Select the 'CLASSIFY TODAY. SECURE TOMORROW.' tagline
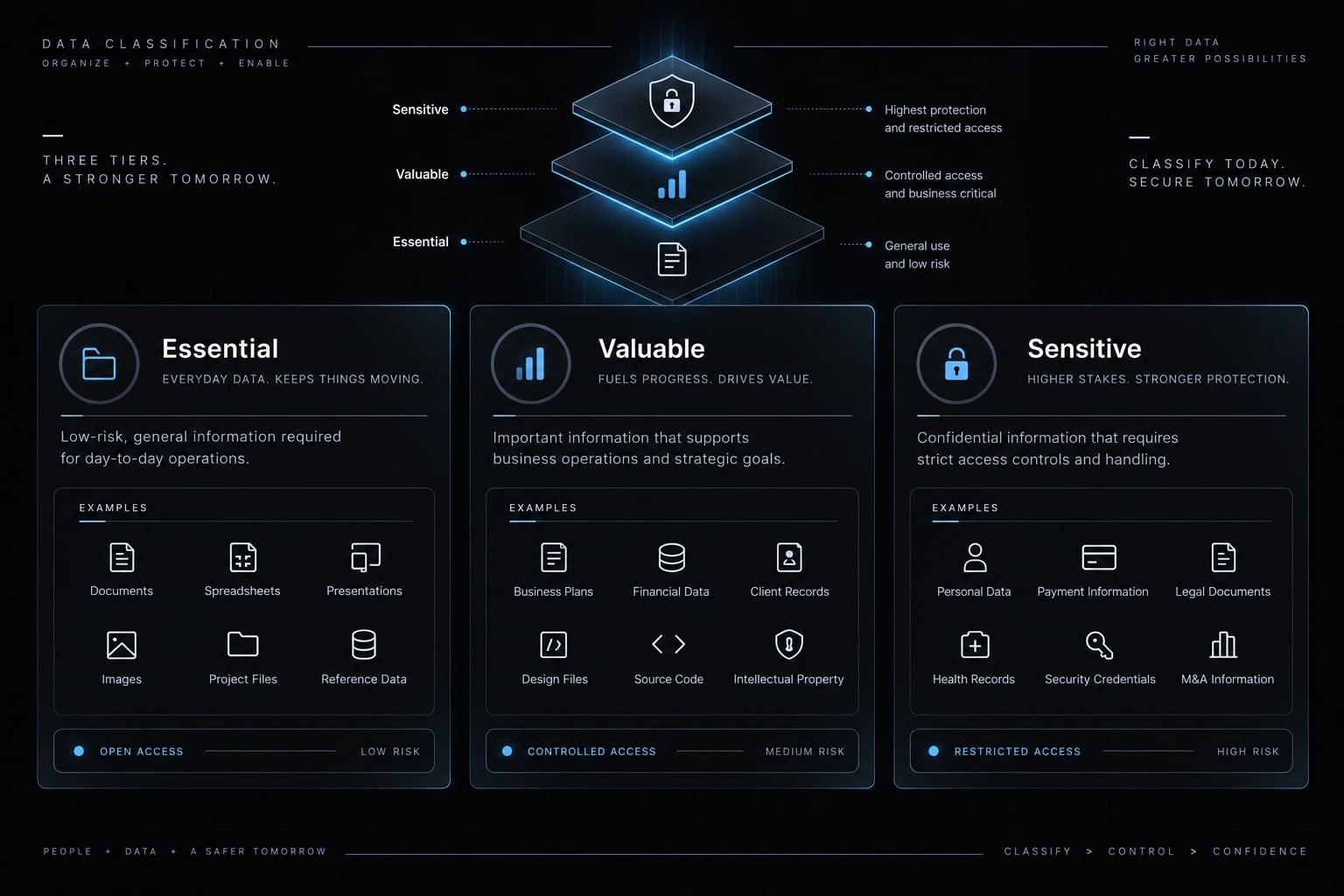Viewport: 1344px width, 896px height. (x=1217, y=173)
